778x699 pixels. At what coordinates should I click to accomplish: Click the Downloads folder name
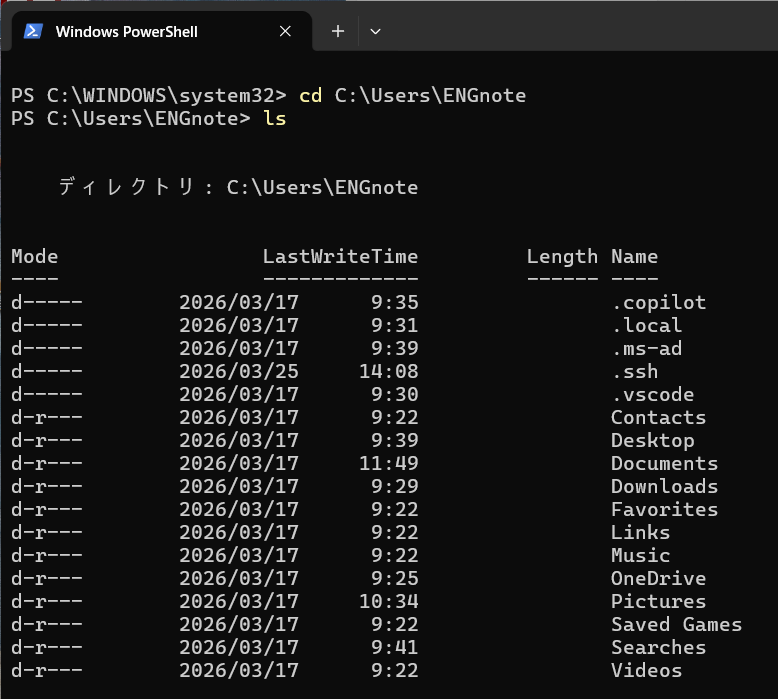[x=664, y=486]
